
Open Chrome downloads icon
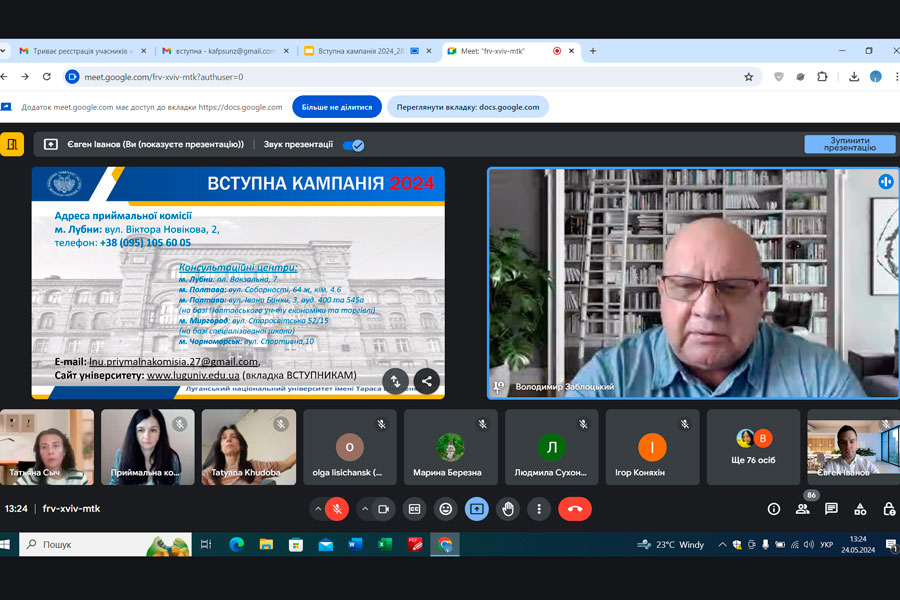(854, 76)
